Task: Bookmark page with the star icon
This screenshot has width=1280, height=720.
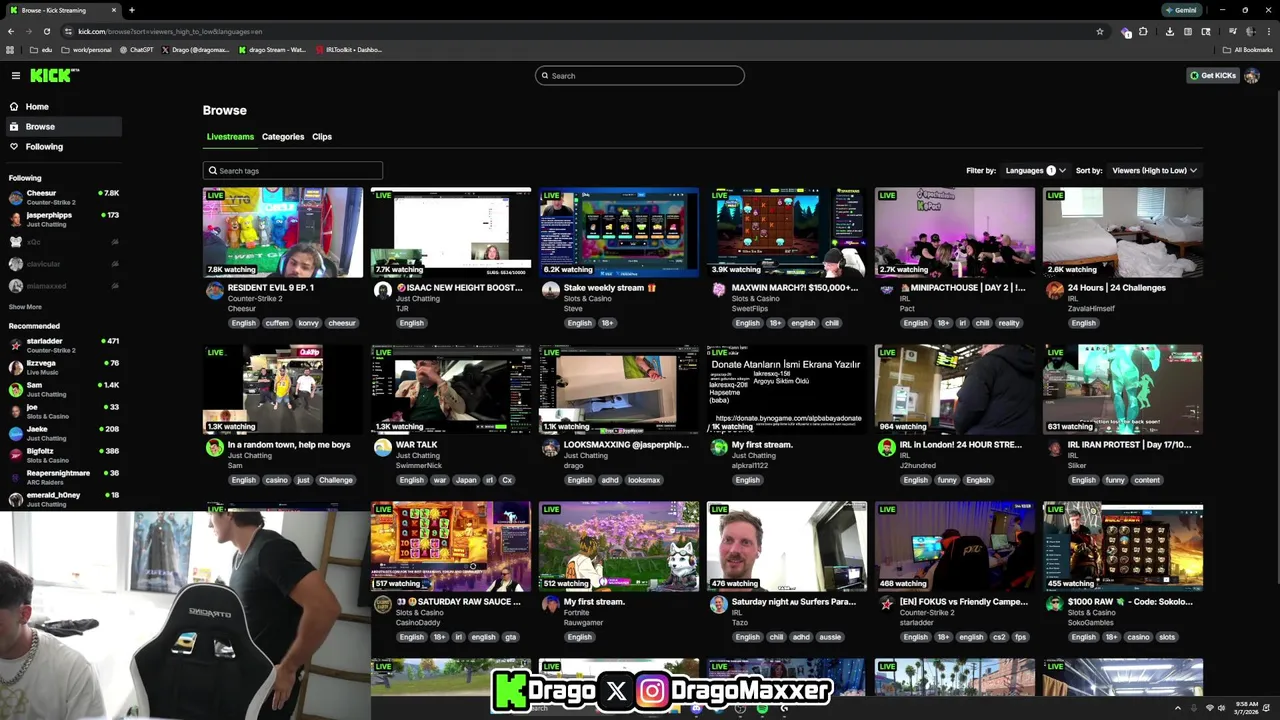Action: [x=1100, y=31]
